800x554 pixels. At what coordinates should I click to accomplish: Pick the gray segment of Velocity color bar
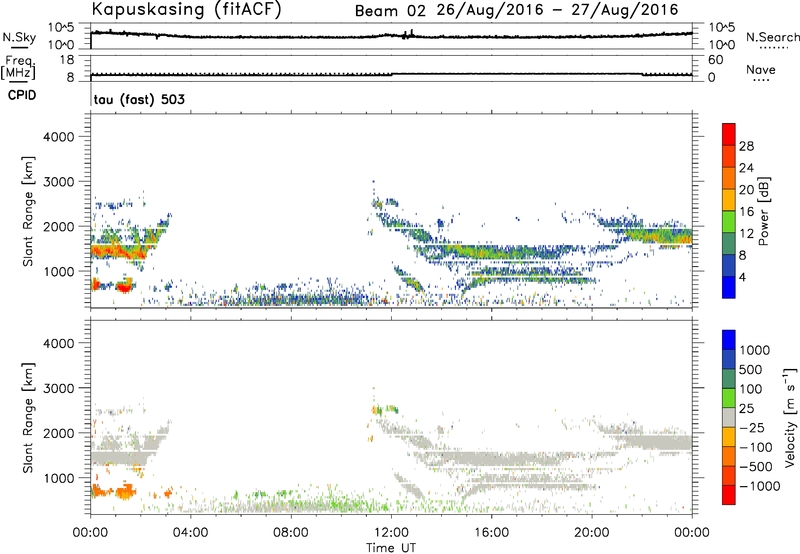click(729, 417)
